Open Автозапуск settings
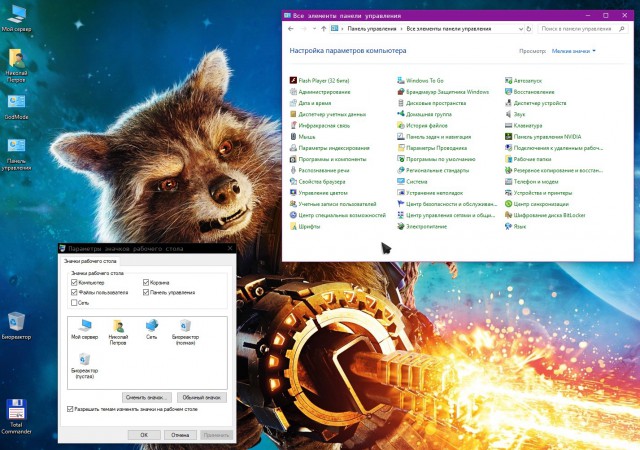Image resolution: width=640 pixels, height=450 pixels. [523, 80]
